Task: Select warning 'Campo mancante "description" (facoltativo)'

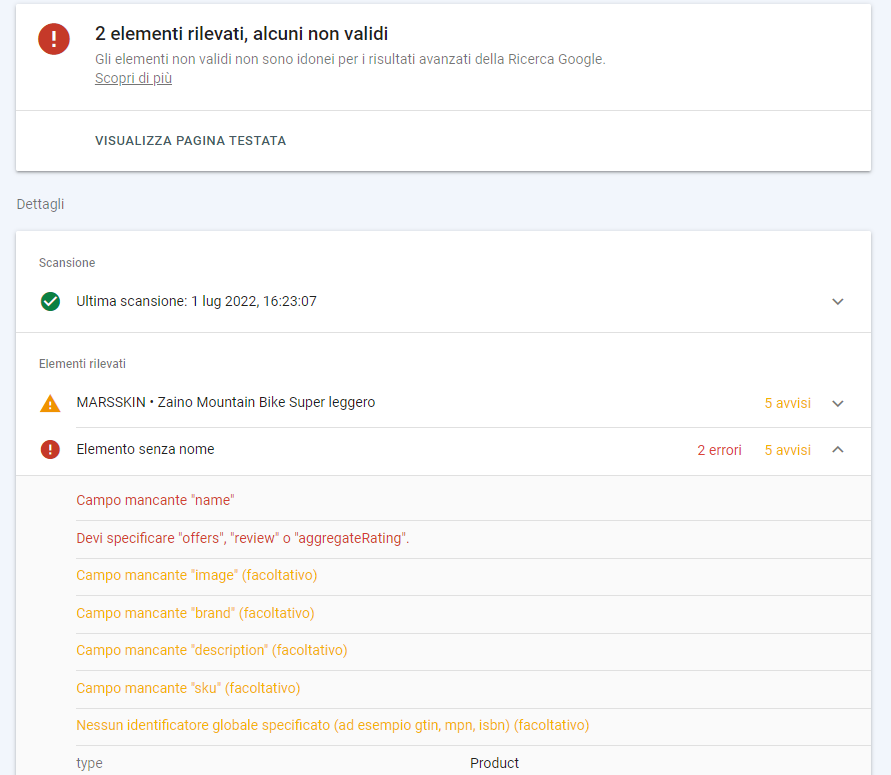Action: 211,650
